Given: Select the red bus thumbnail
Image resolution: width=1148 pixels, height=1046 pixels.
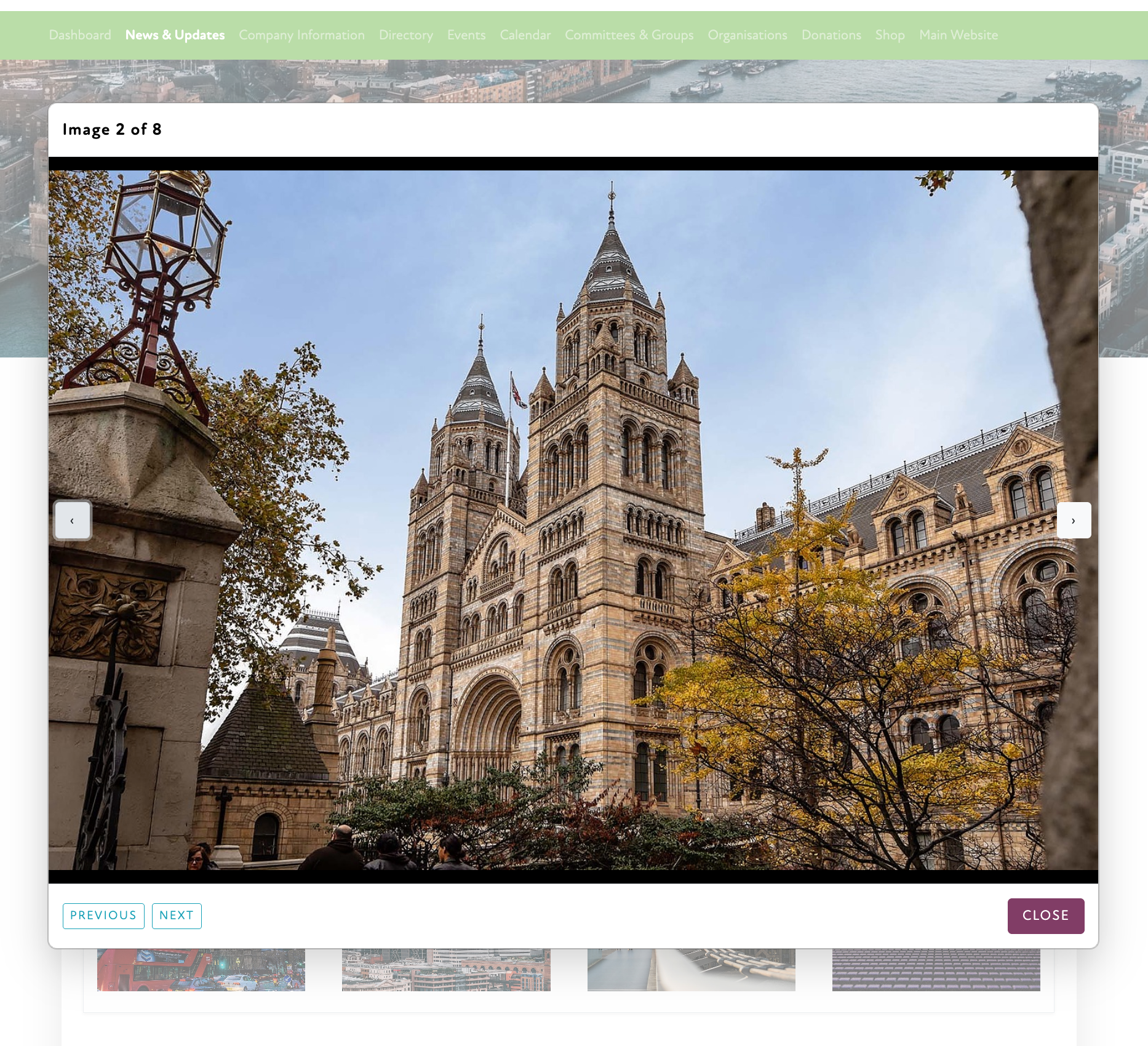Looking at the screenshot, I should [201, 970].
